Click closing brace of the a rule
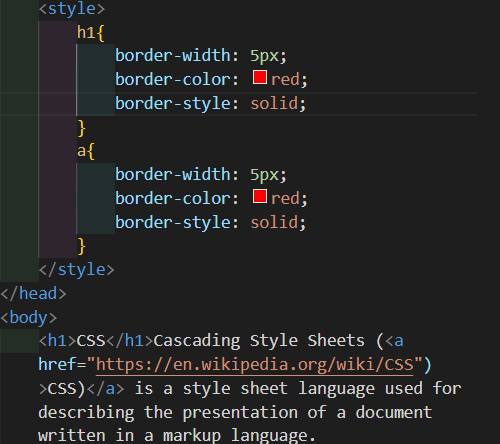This screenshot has height=444, width=500. tap(81, 246)
